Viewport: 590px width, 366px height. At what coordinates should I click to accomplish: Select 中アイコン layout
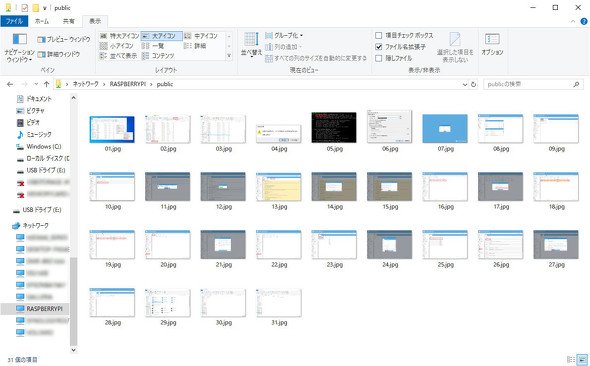202,36
